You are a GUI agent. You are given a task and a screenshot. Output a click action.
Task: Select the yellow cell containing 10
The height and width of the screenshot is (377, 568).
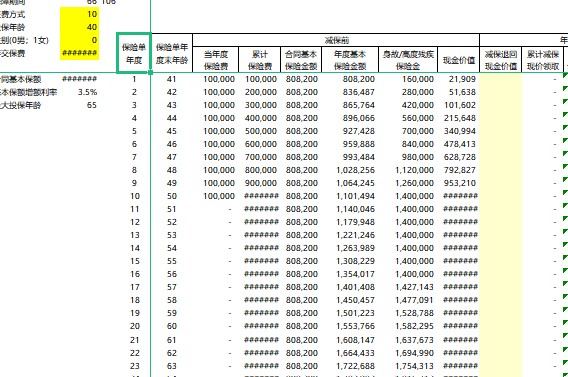click(79, 14)
